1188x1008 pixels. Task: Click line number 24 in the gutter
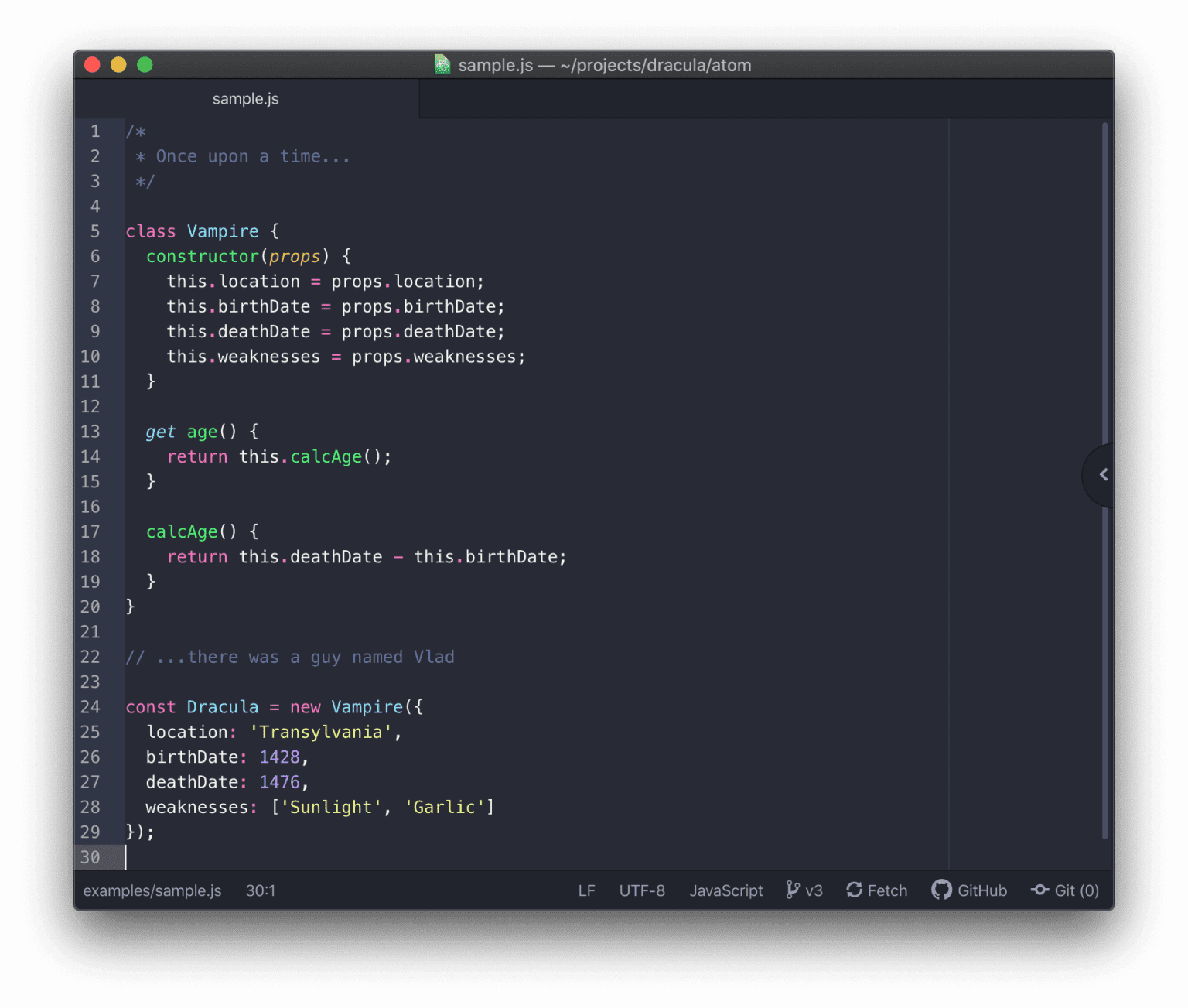pos(90,706)
